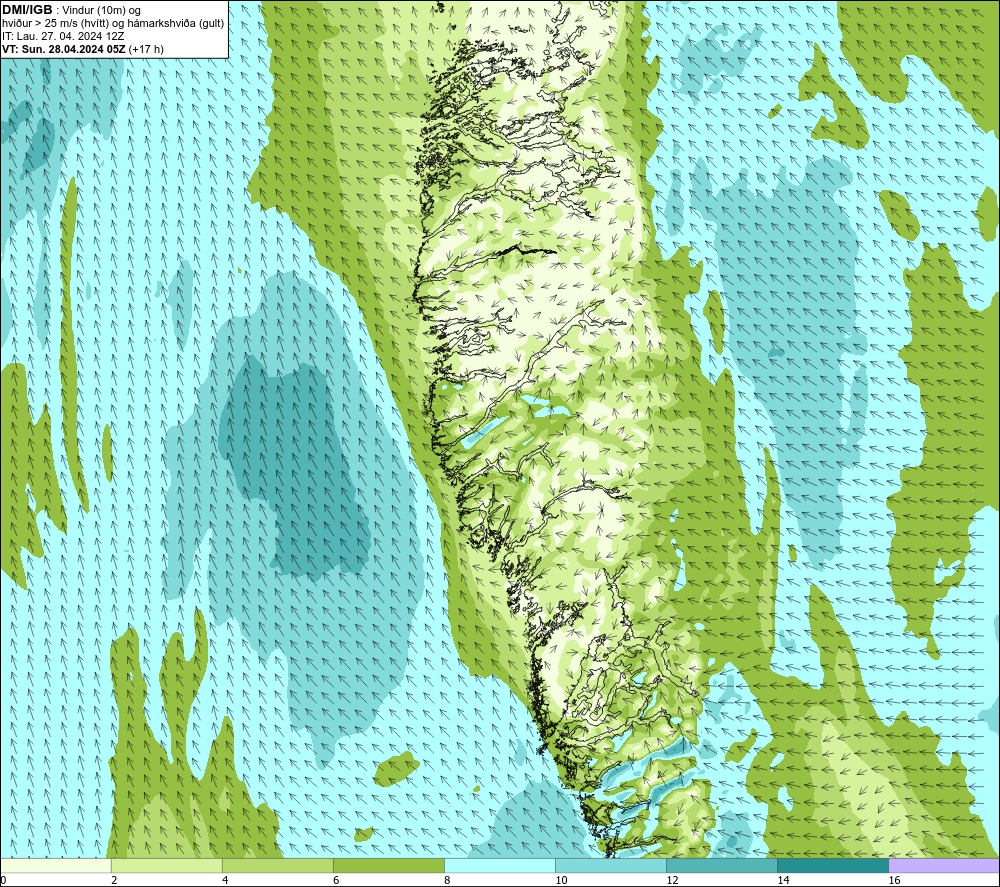
Task: Click the 0–2 m/s pale yellow swatch
Action: 56,866
